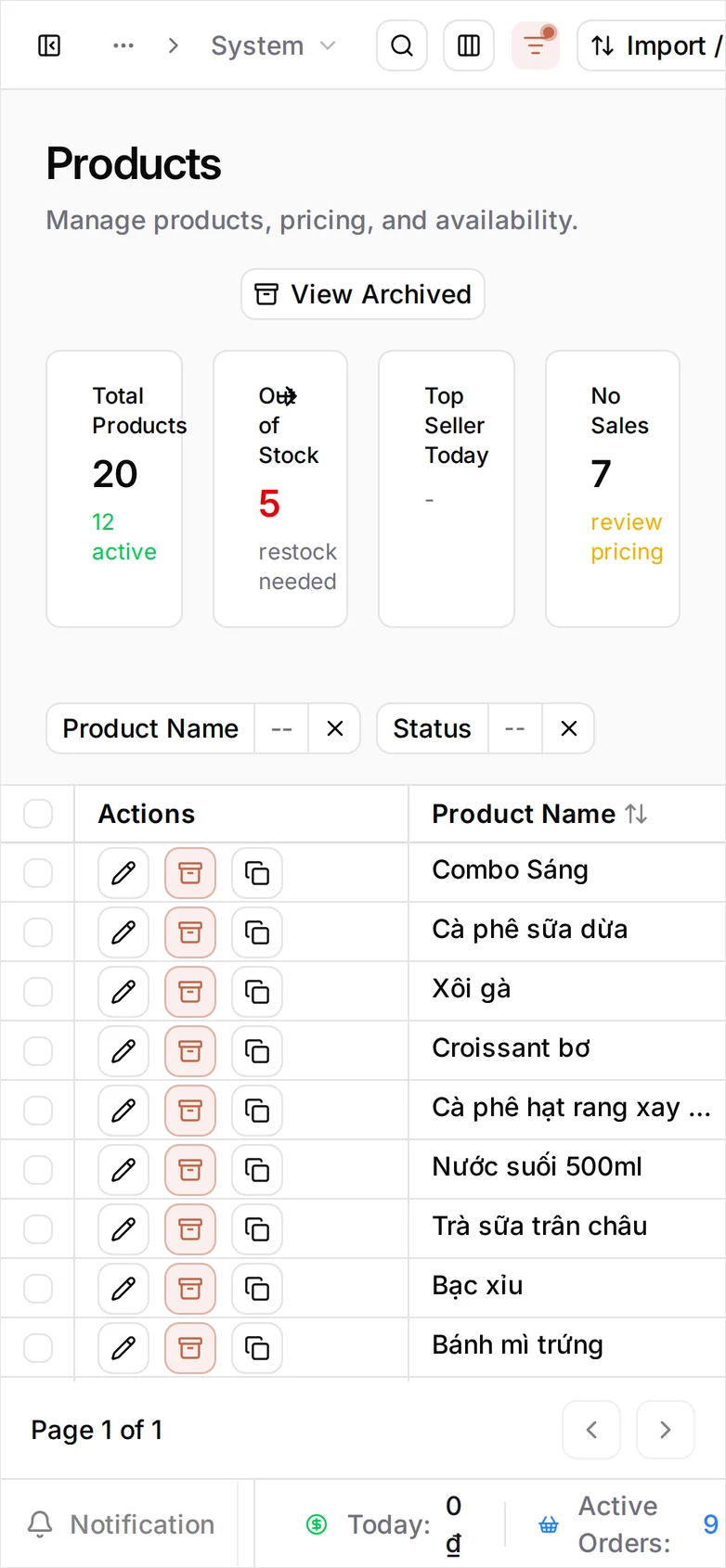Open the Status filter value dropdown
The image size is (726, 1568).
click(x=515, y=728)
